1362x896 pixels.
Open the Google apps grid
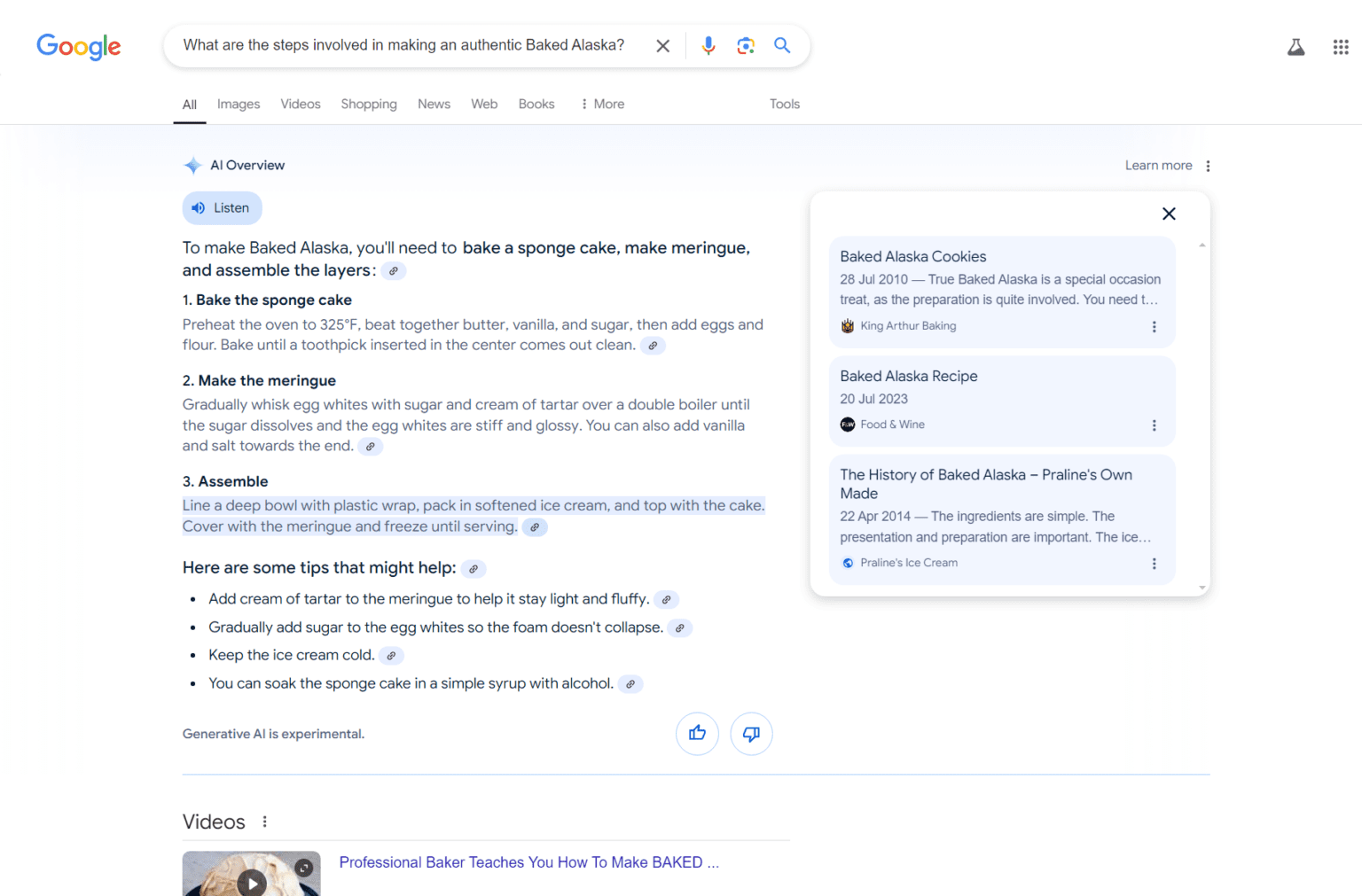(1340, 46)
